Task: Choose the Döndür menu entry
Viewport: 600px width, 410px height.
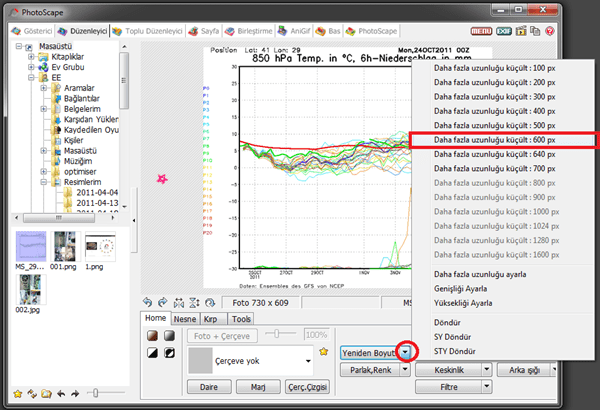Action: click(447, 323)
